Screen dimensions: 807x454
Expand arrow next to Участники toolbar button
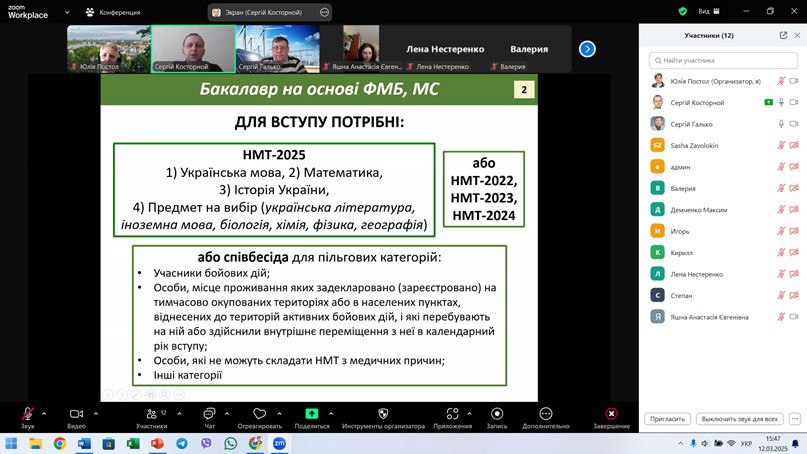coord(179,413)
